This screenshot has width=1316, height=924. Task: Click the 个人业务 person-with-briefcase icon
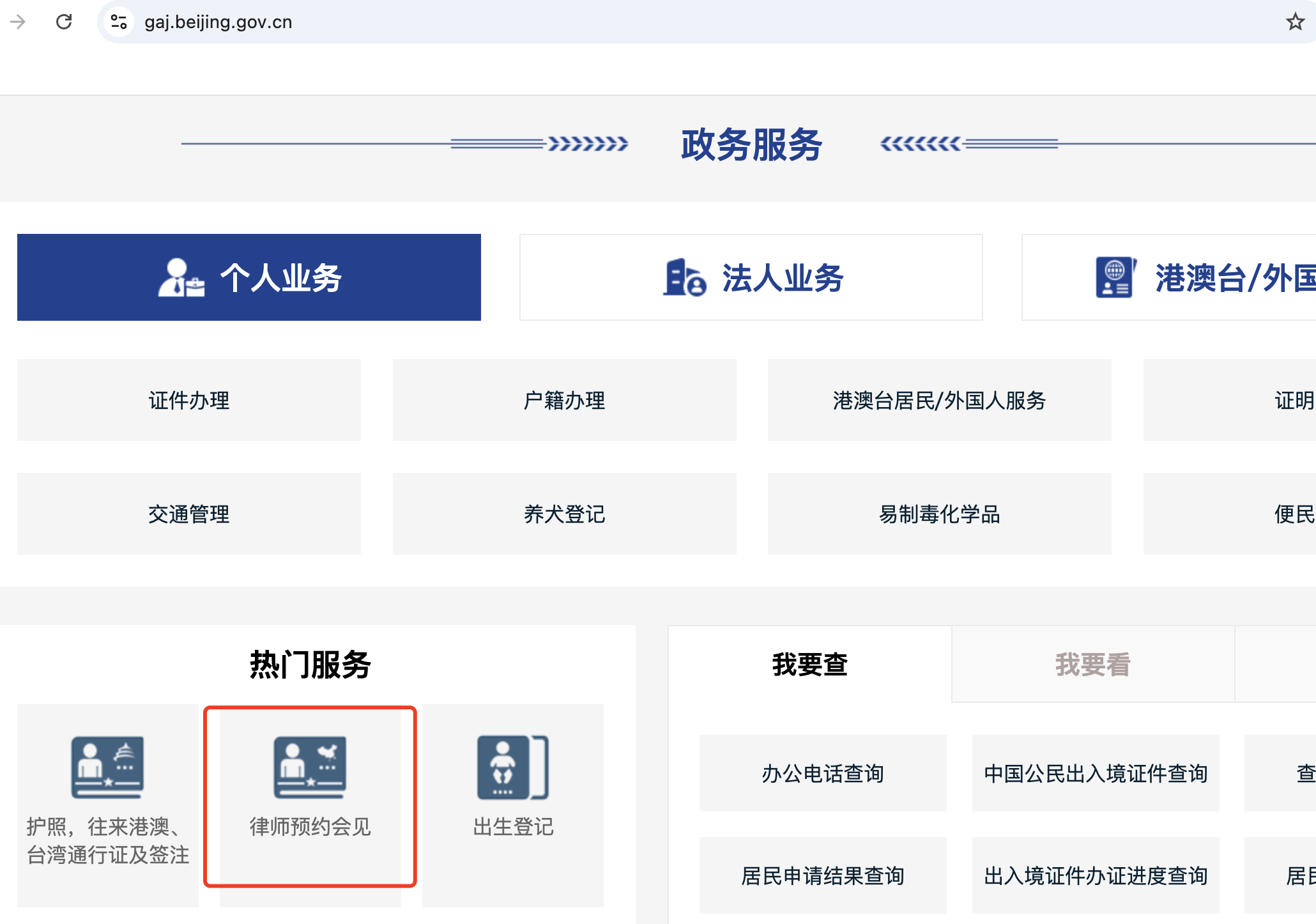pyautogui.click(x=181, y=277)
